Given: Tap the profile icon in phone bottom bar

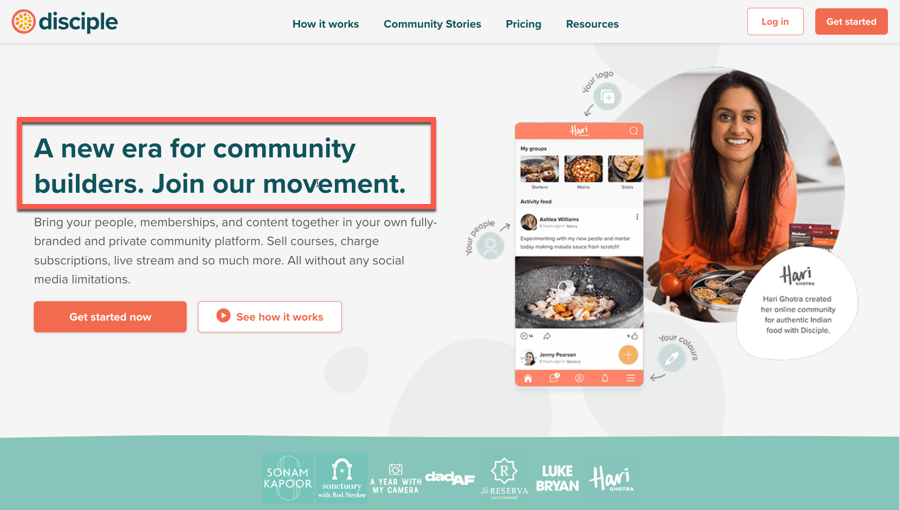Looking at the screenshot, I should tap(579, 378).
